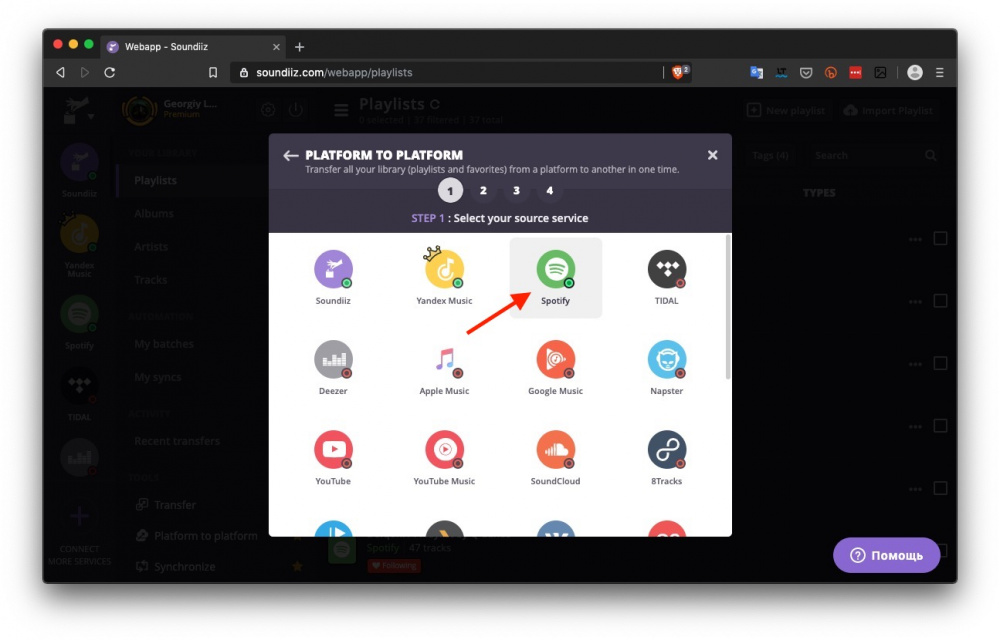1000x640 pixels.
Task: Select Google Music as source
Action: pos(555,368)
